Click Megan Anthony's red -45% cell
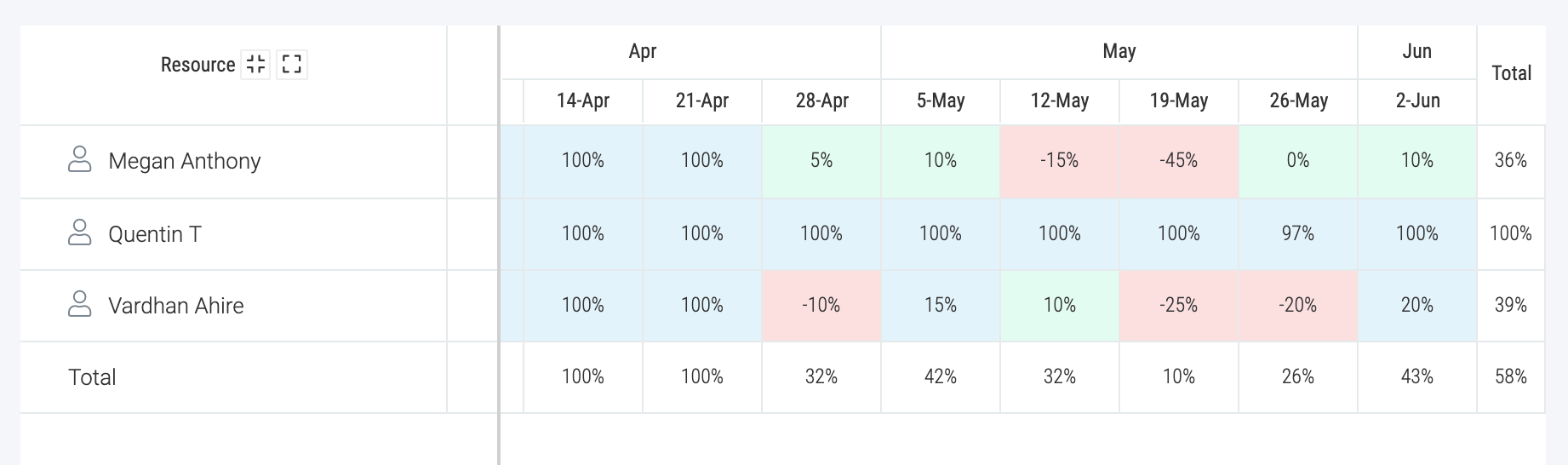Image resolution: width=1568 pixels, height=465 pixels. point(1179,162)
